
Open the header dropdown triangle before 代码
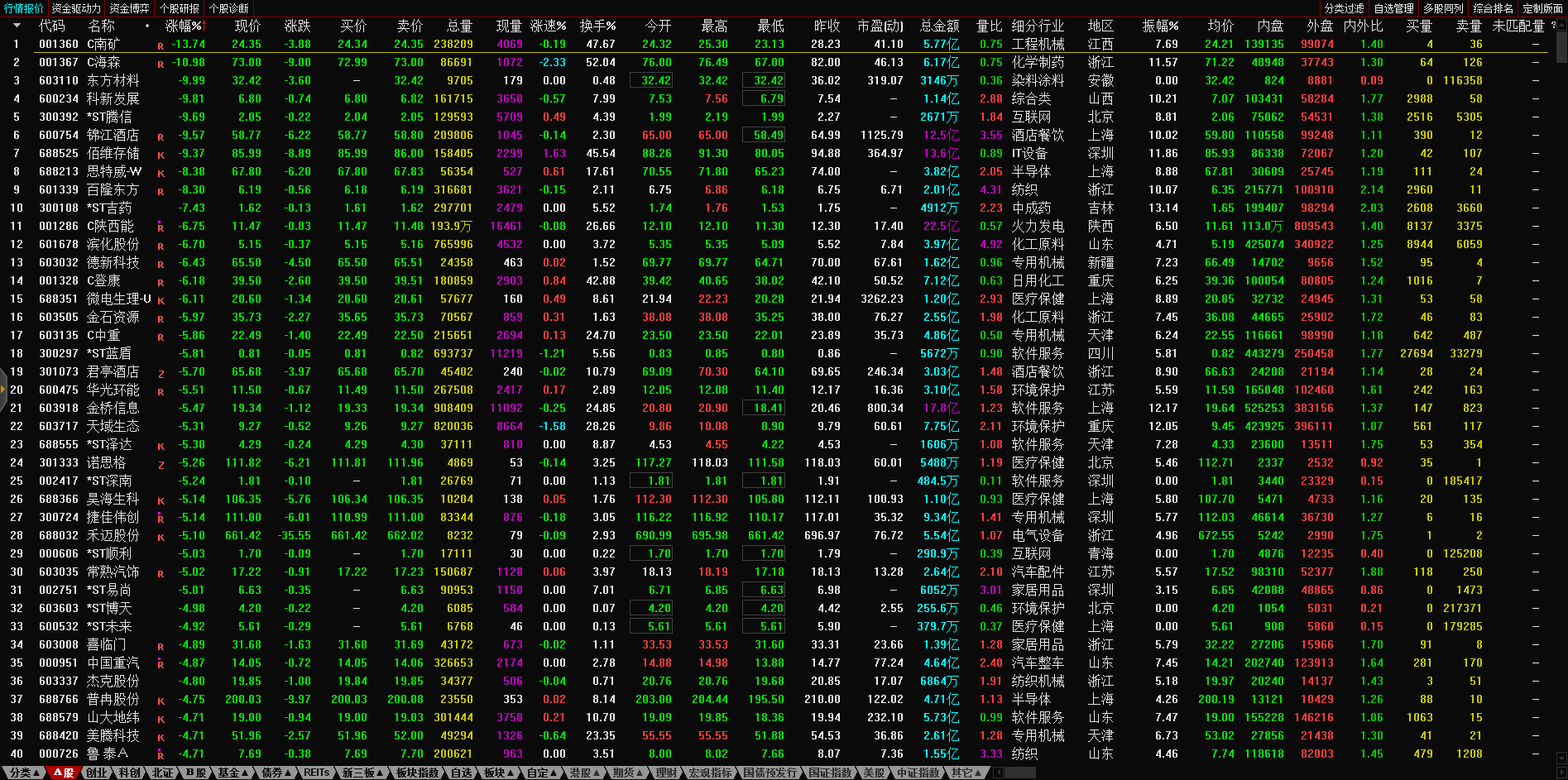[16, 26]
